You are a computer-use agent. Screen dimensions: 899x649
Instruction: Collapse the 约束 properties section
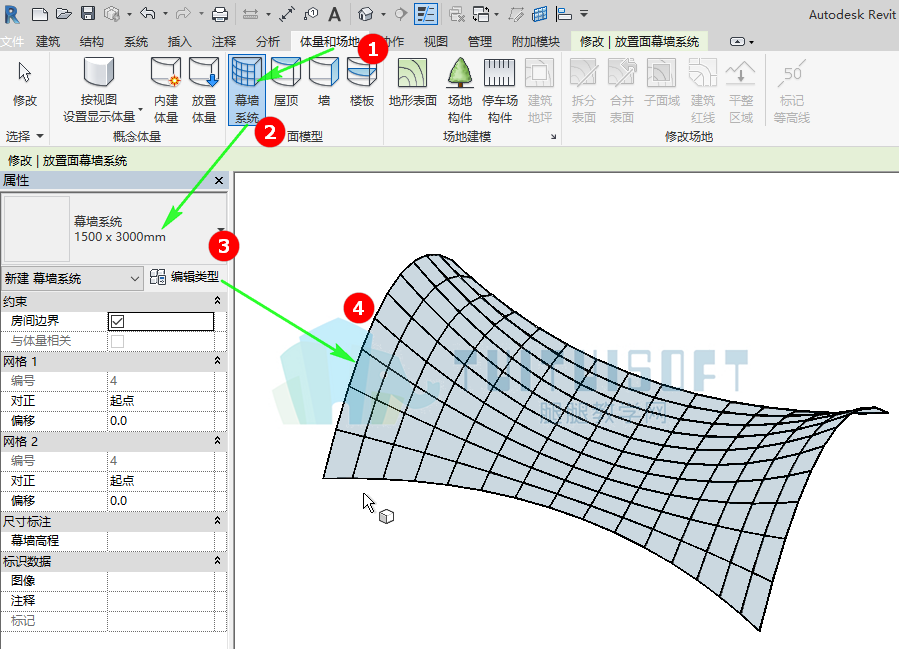click(x=217, y=300)
